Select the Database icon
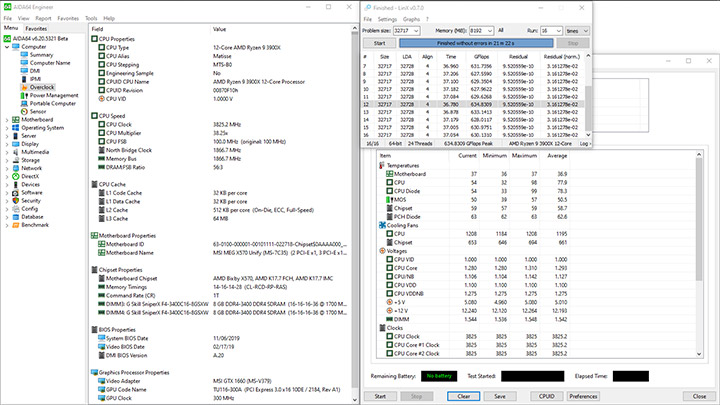Image resolution: width=720 pixels, height=405 pixels. click(x=16, y=217)
